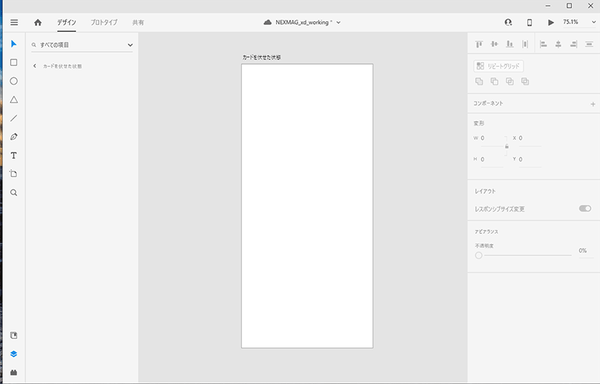The height and width of the screenshot is (384, 600).
Task: Go back with the layers chevron
Action: click(35, 66)
